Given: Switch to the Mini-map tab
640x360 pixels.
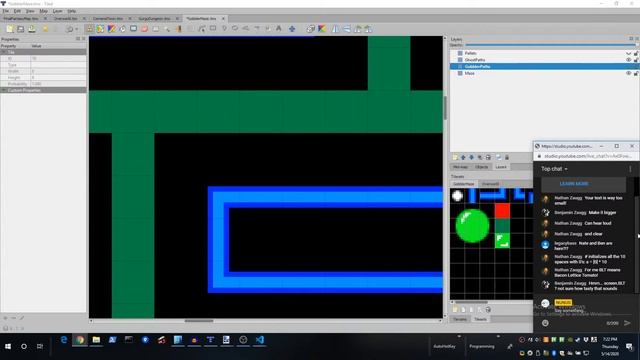Looking at the screenshot, I should pos(460,167).
